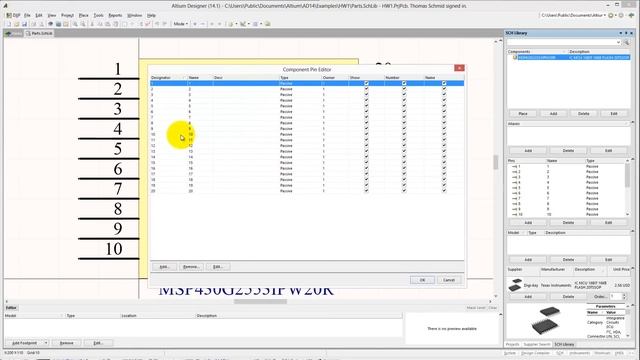Collapse the Pins section arrow in SCH Library
Viewport: 640px width, 360px height.
coord(633,160)
